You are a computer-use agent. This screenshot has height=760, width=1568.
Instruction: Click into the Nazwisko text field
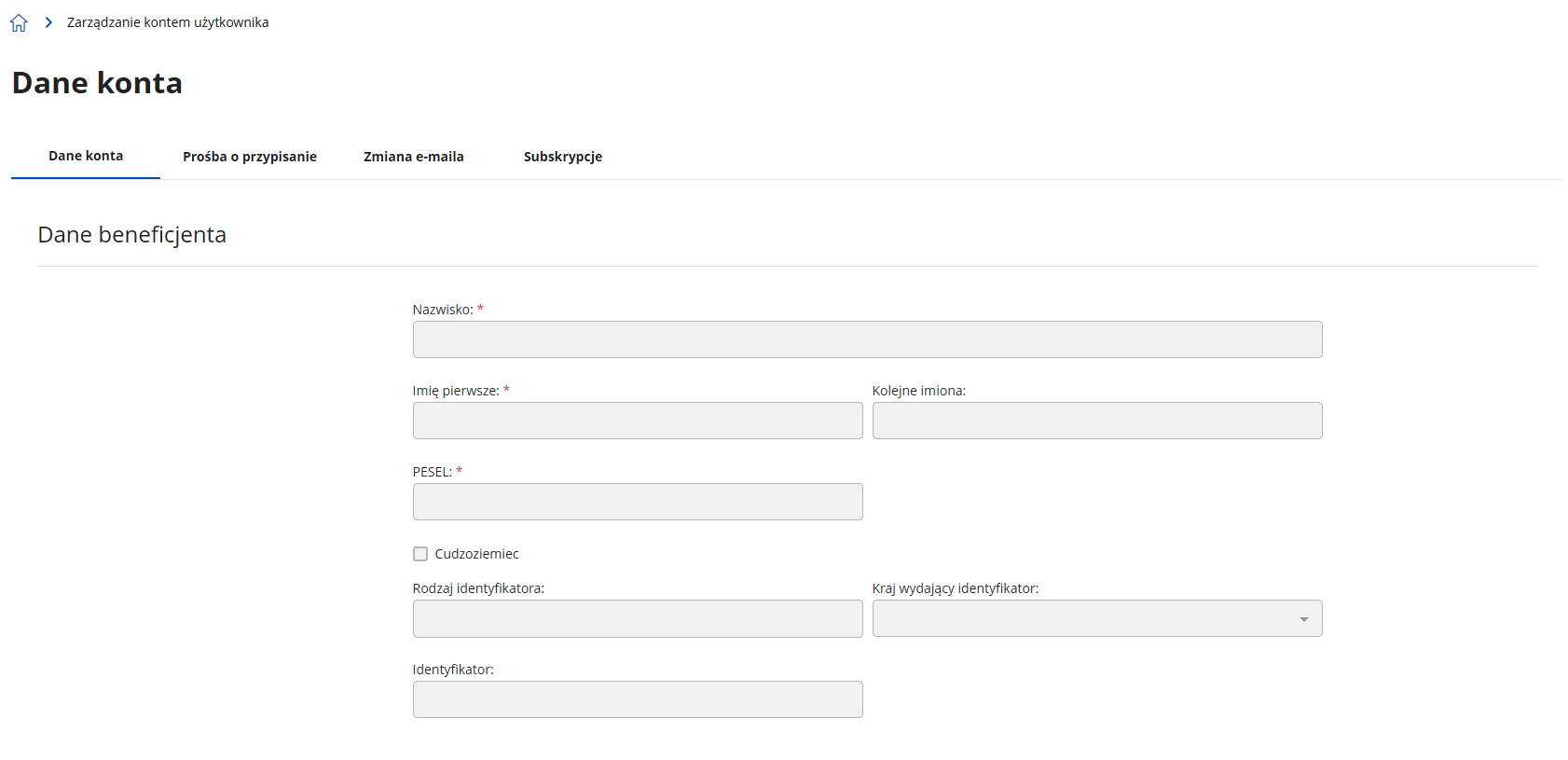point(867,339)
